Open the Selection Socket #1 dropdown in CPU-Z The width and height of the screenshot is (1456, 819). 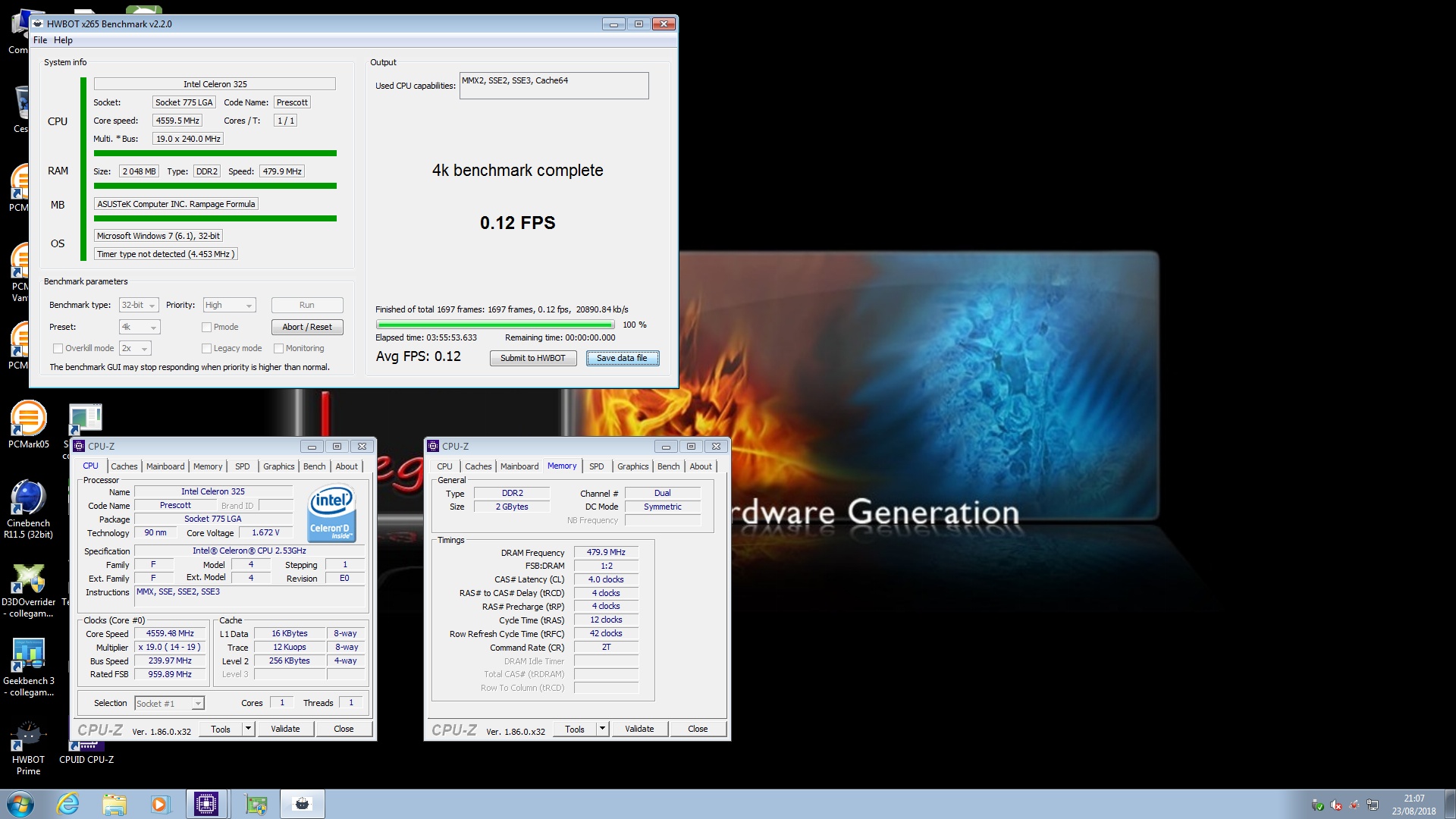tap(169, 703)
